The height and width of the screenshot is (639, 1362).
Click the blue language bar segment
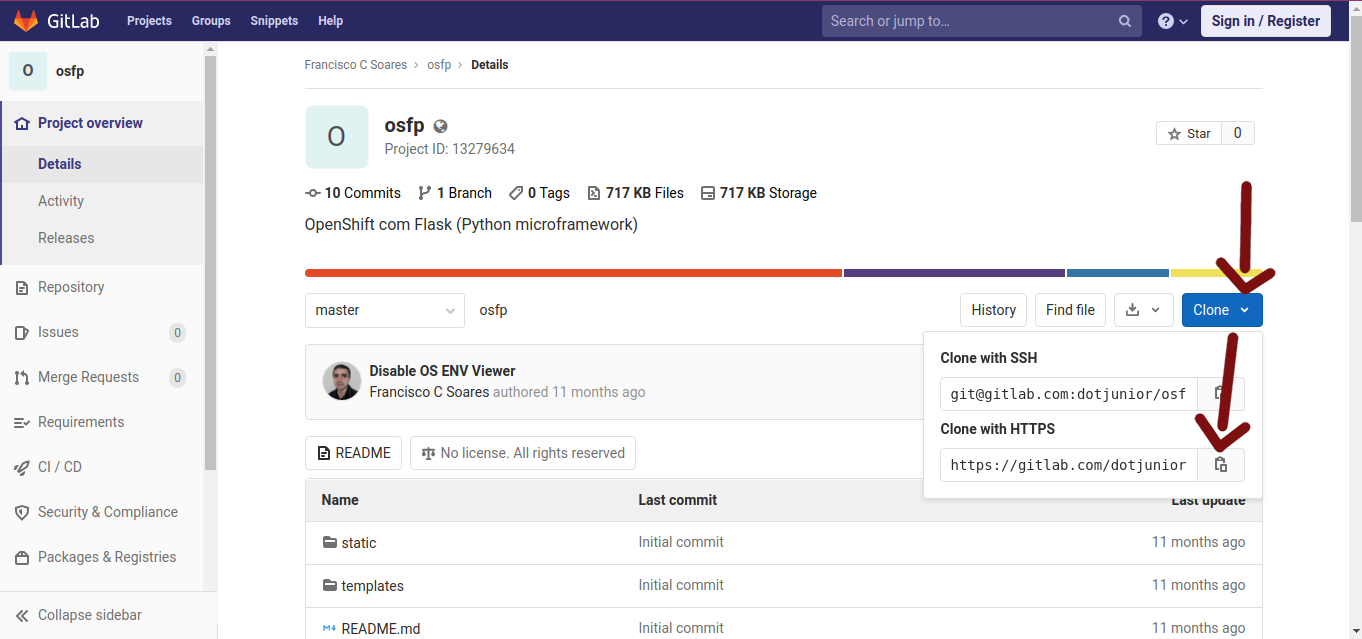coord(1118,273)
